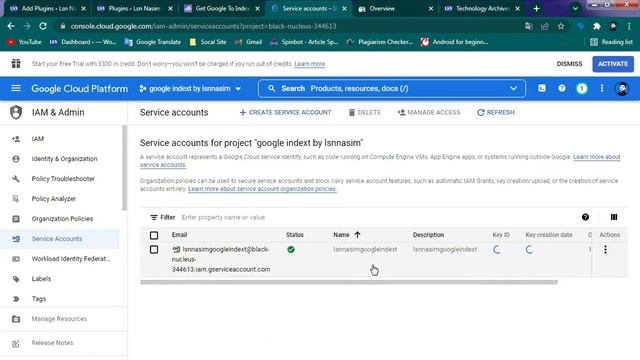640x360 pixels.
Task: Open Policy Troubleshooter sidebar item
Action: click(60, 179)
